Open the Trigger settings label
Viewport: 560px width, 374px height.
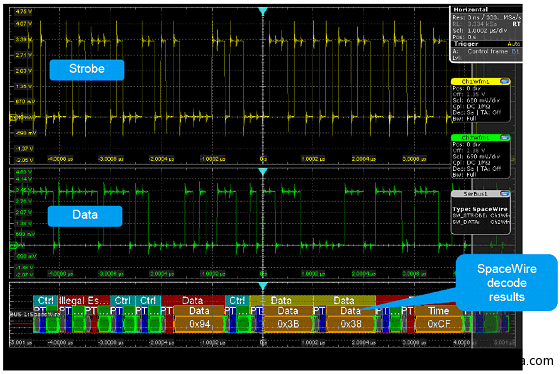click(x=466, y=44)
